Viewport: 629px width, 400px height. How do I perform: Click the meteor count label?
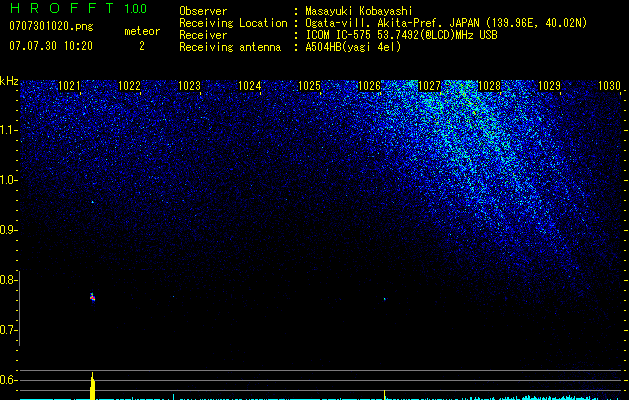142,31
